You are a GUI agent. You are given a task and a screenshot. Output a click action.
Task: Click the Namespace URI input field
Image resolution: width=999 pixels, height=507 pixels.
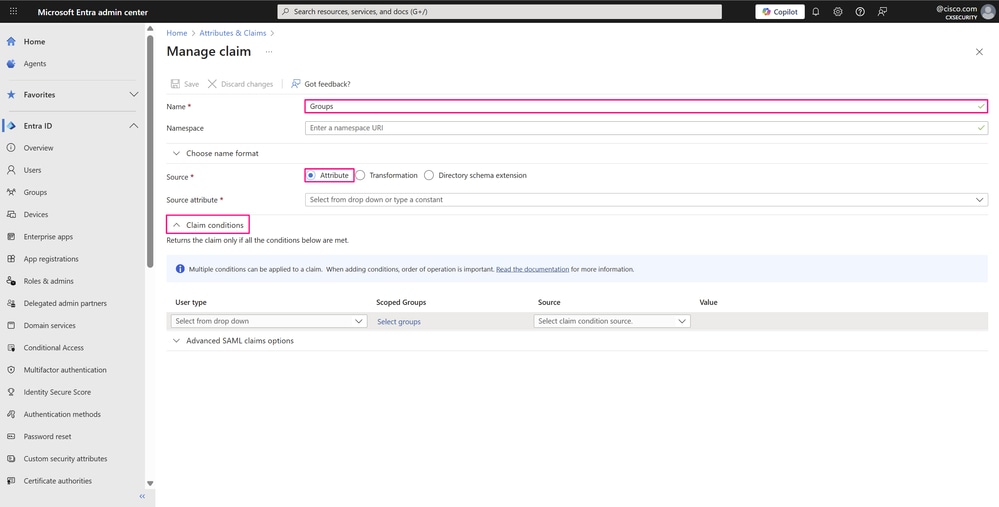(646, 128)
